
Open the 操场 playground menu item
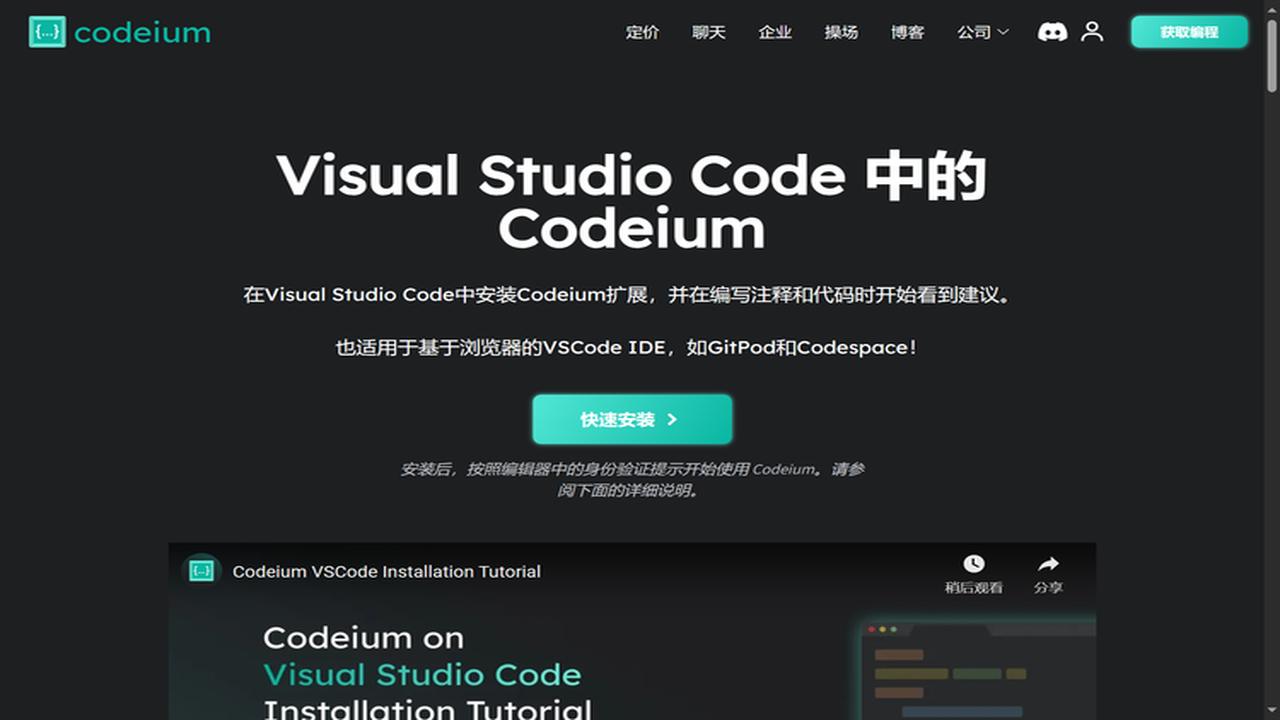(841, 32)
